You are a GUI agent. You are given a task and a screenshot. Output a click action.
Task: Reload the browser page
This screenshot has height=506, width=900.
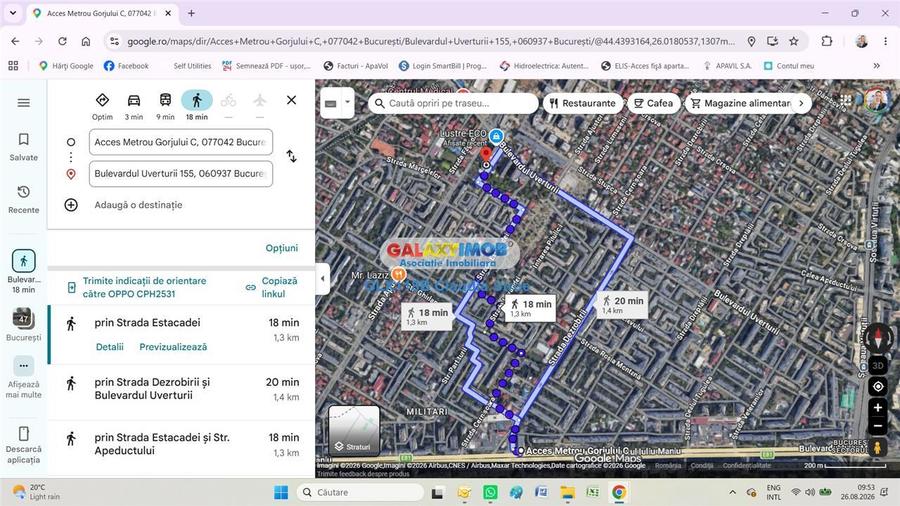[62, 41]
